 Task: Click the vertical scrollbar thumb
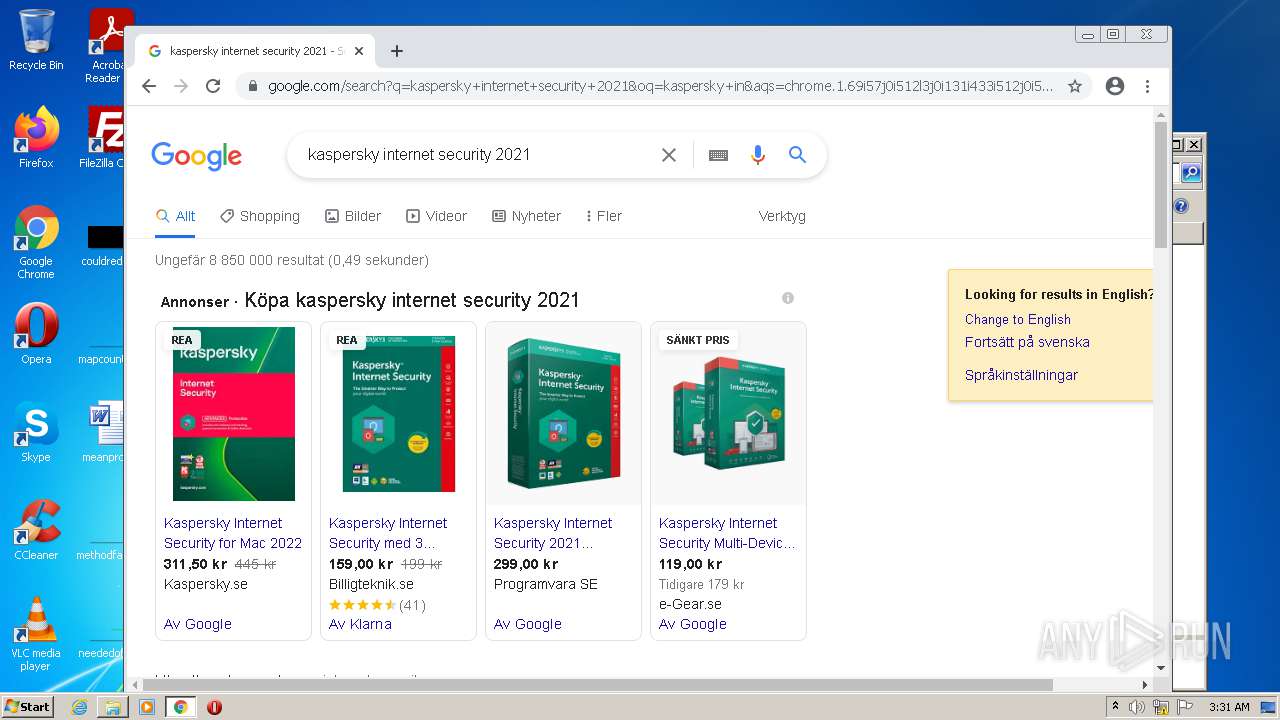coord(1161,185)
